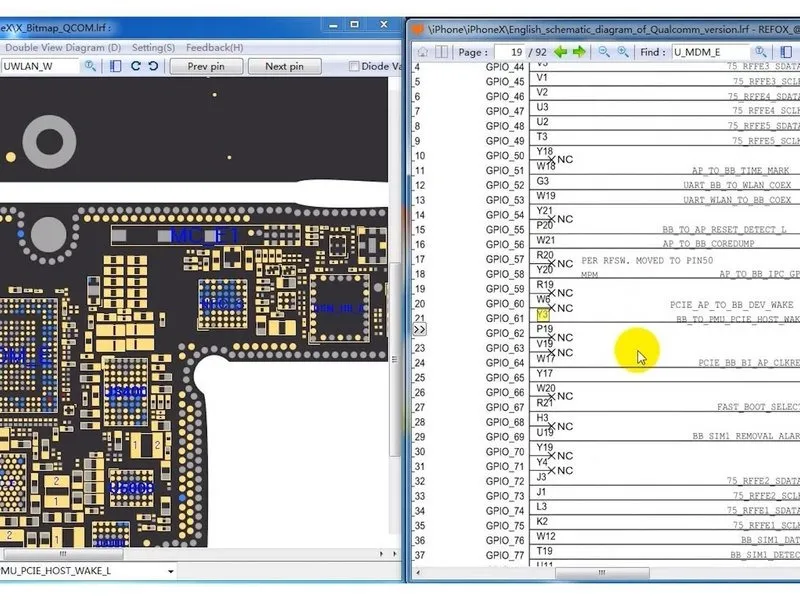Click pin number T19 in schematic

point(544,551)
